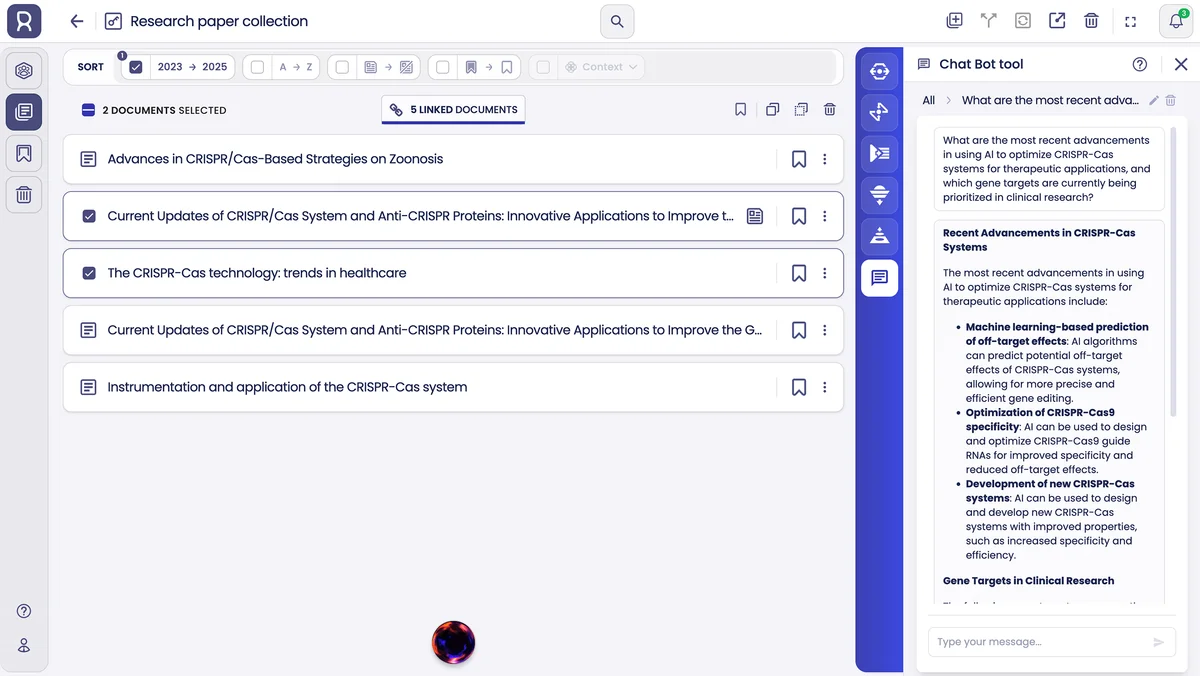Image resolution: width=1200 pixels, height=676 pixels.
Task: Uncheck the 2023 to 2025 date sort checkbox
Action: (135, 66)
